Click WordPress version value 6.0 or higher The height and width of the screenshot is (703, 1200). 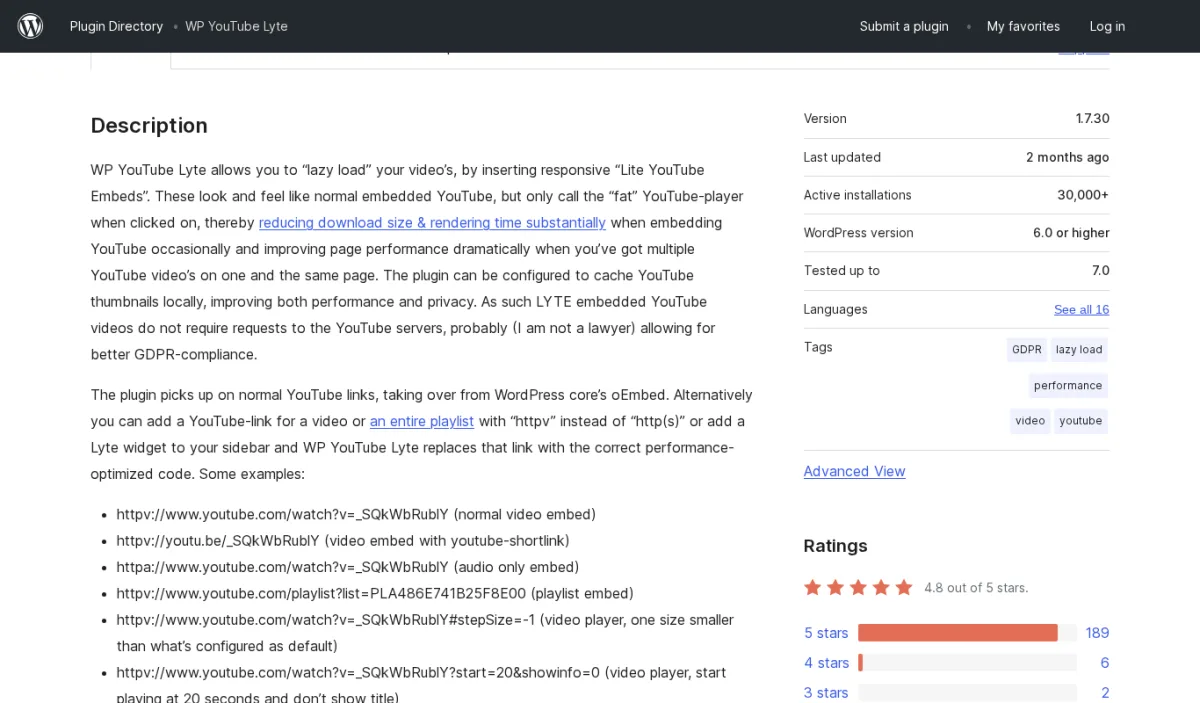click(x=1071, y=233)
